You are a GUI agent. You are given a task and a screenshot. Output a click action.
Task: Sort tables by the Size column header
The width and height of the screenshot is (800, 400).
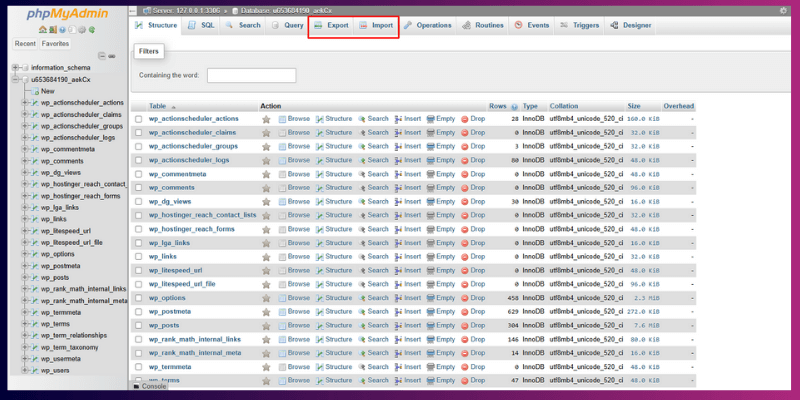point(634,107)
